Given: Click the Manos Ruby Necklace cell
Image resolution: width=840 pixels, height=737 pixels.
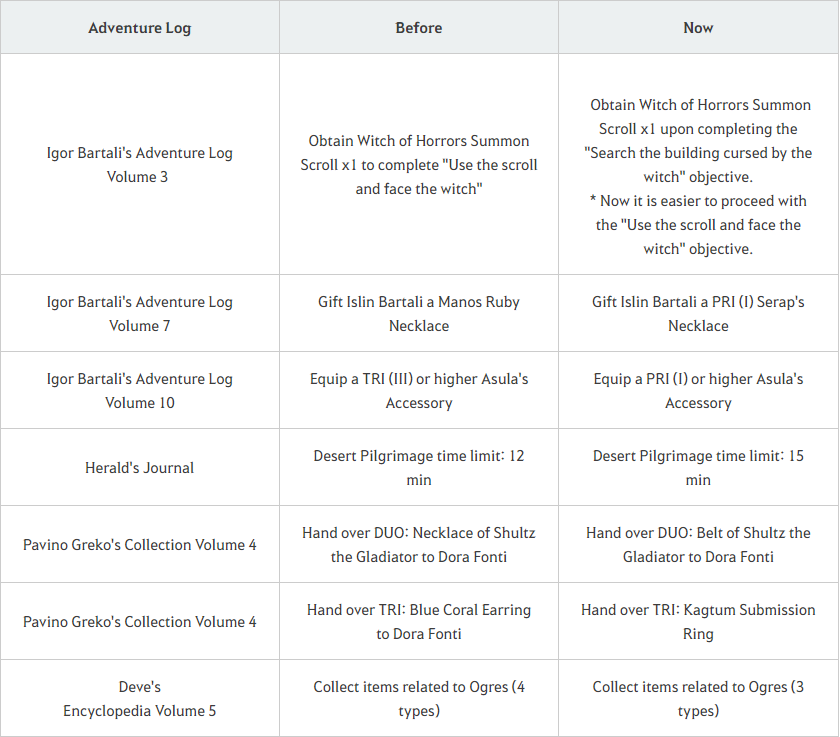Looking at the screenshot, I should click(x=418, y=314).
